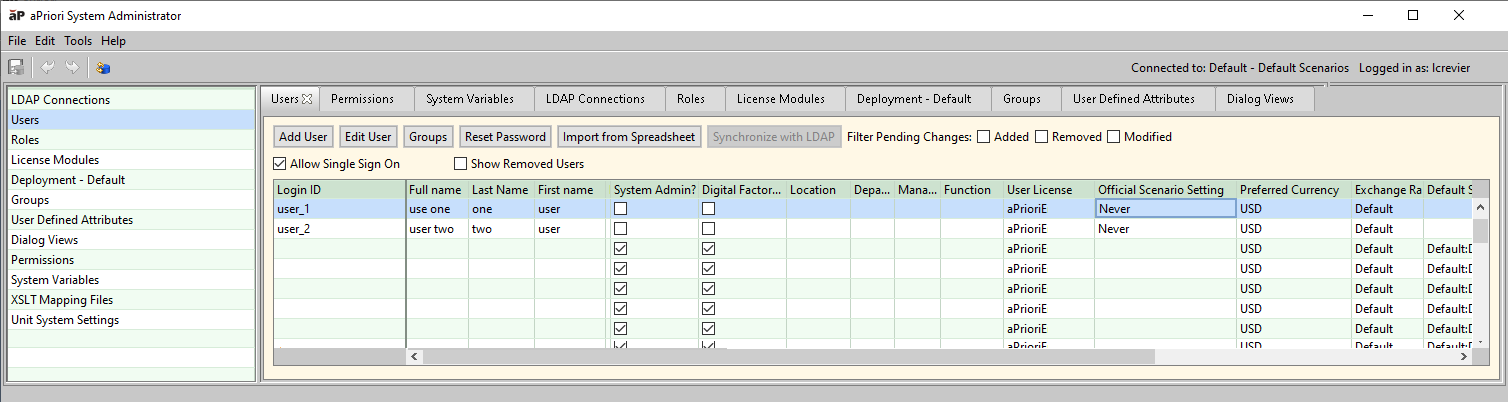Image resolution: width=1508 pixels, height=402 pixels.
Task: Open the Tools menu
Action: pos(78,41)
